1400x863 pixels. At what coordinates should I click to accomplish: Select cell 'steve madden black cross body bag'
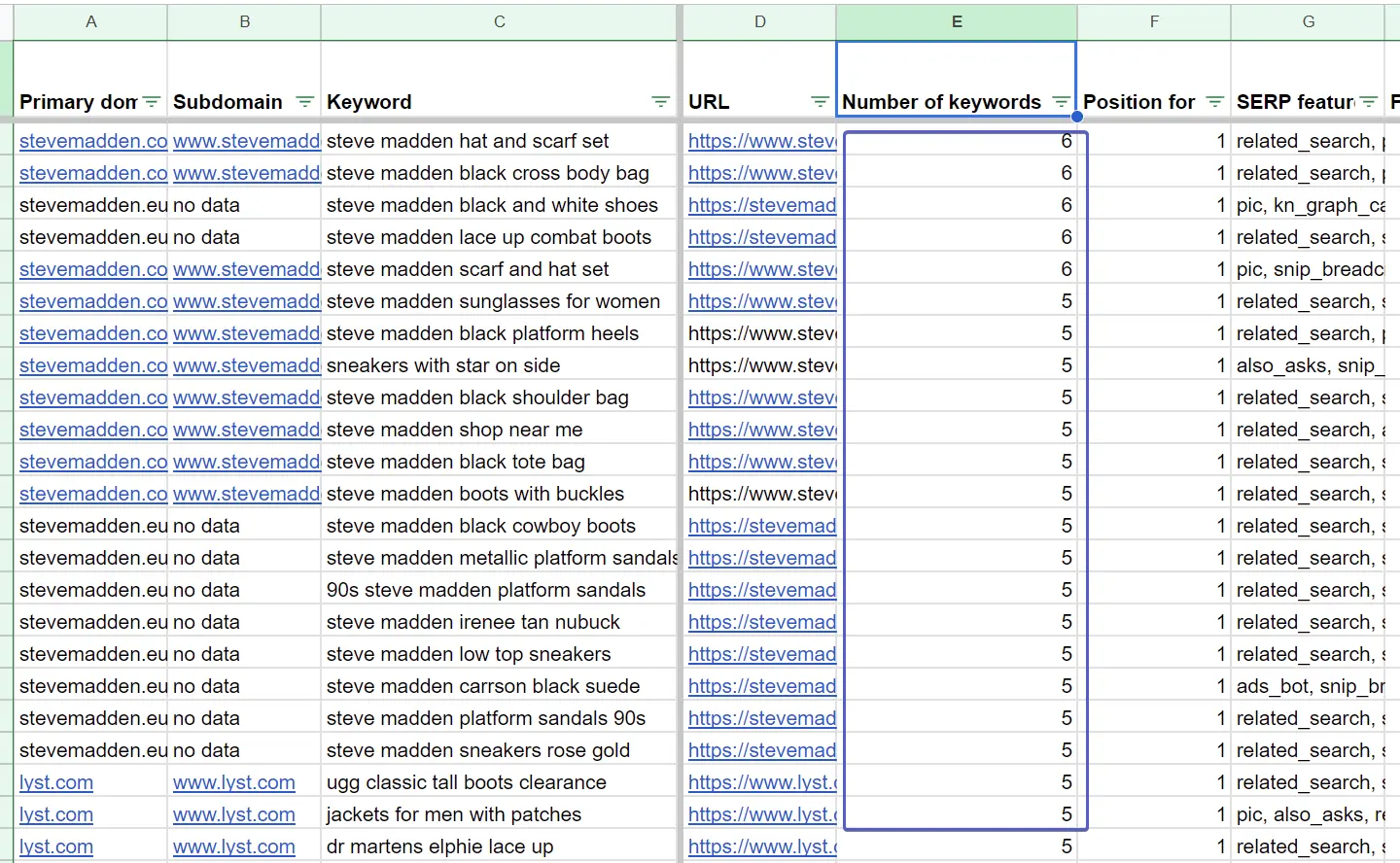(499, 173)
